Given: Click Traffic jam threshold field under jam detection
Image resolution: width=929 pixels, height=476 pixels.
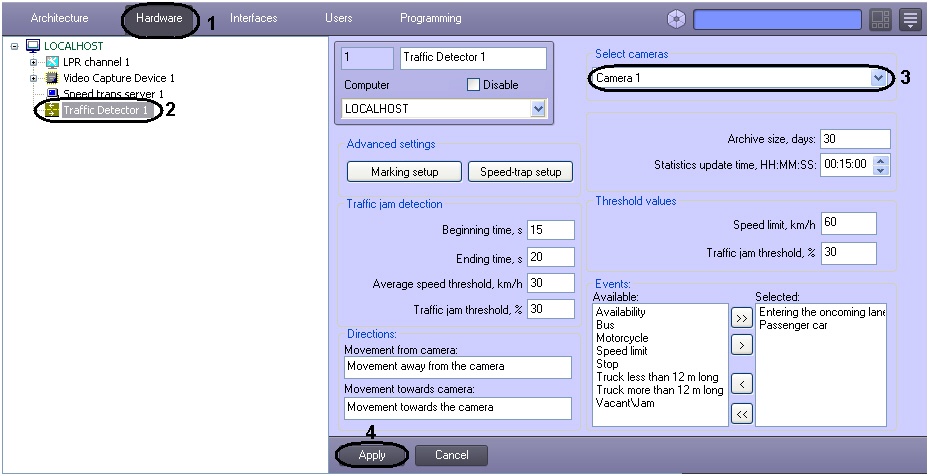Looking at the screenshot, I should click(550, 309).
